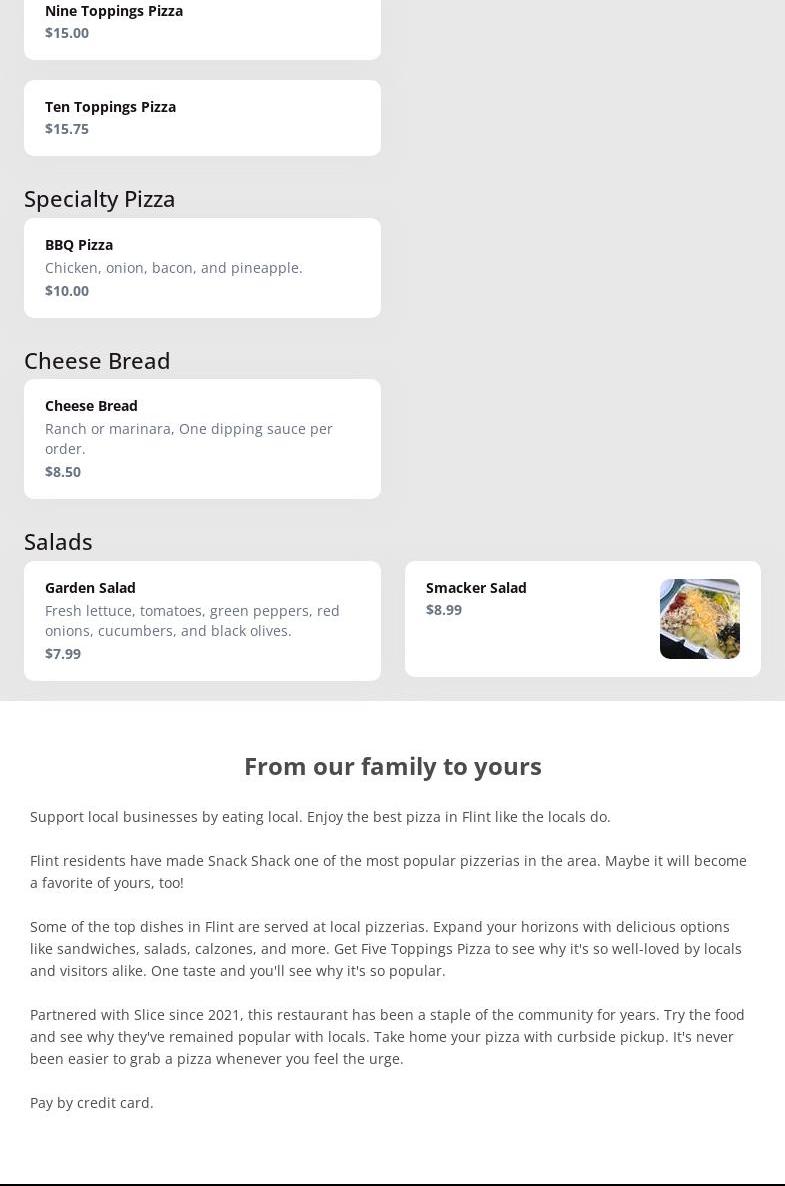Click the $8.99 Smacker Salad price
Image resolution: width=785 pixels, height=1186 pixels.
[x=444, y=610]
